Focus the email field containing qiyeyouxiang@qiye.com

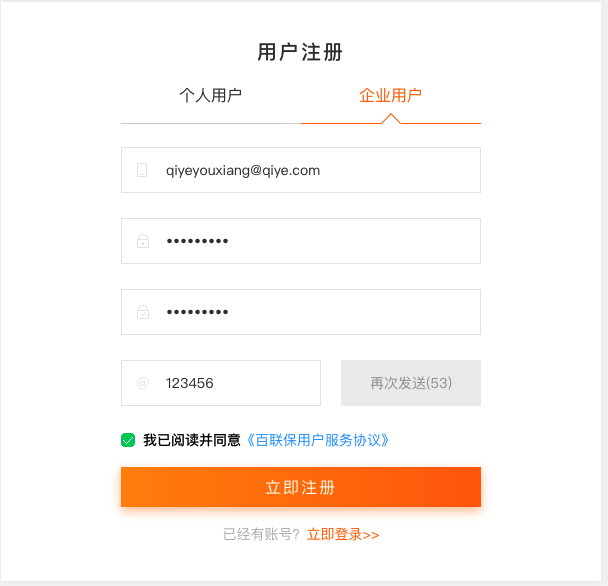(301, 170)
